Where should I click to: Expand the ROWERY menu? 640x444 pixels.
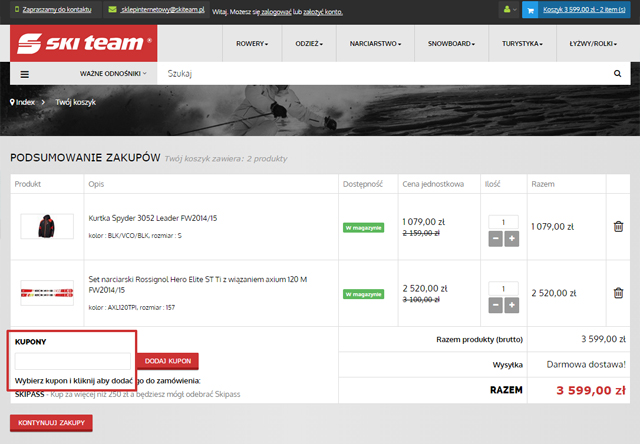[x=252, y=44]
